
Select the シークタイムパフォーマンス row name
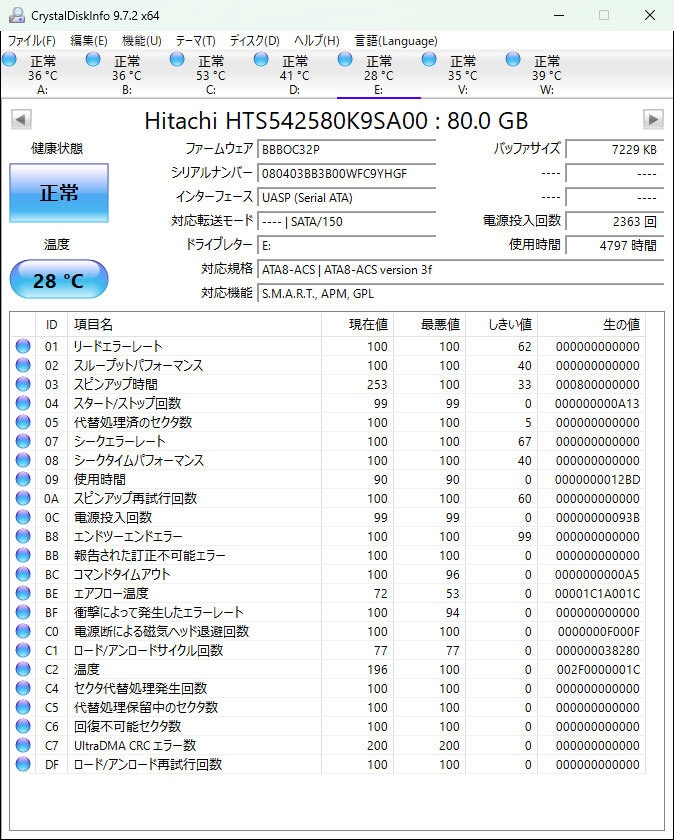[139, 460]
